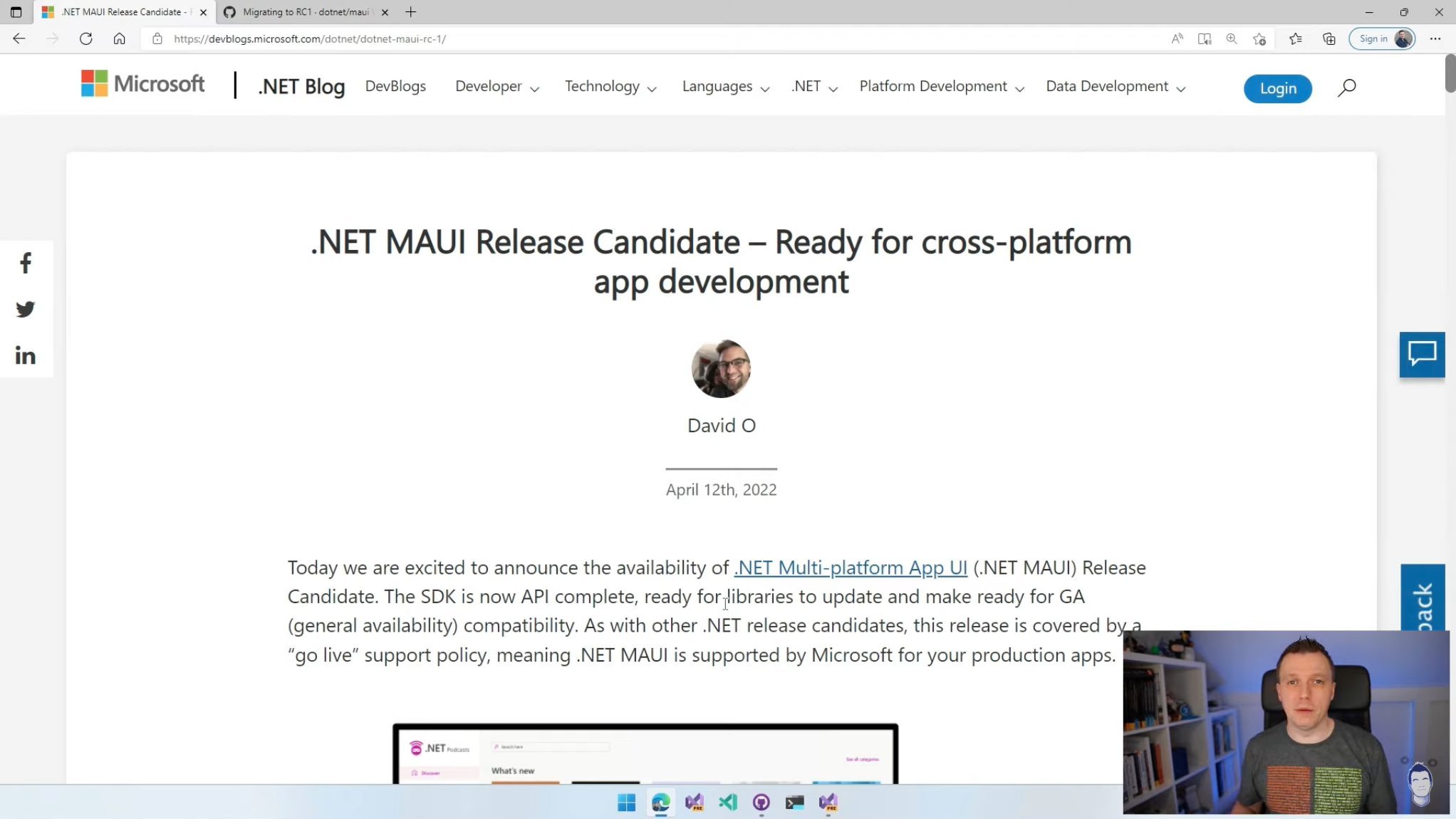Open the browser Collections panel
1456x819 pixels.
(1328, 38)
